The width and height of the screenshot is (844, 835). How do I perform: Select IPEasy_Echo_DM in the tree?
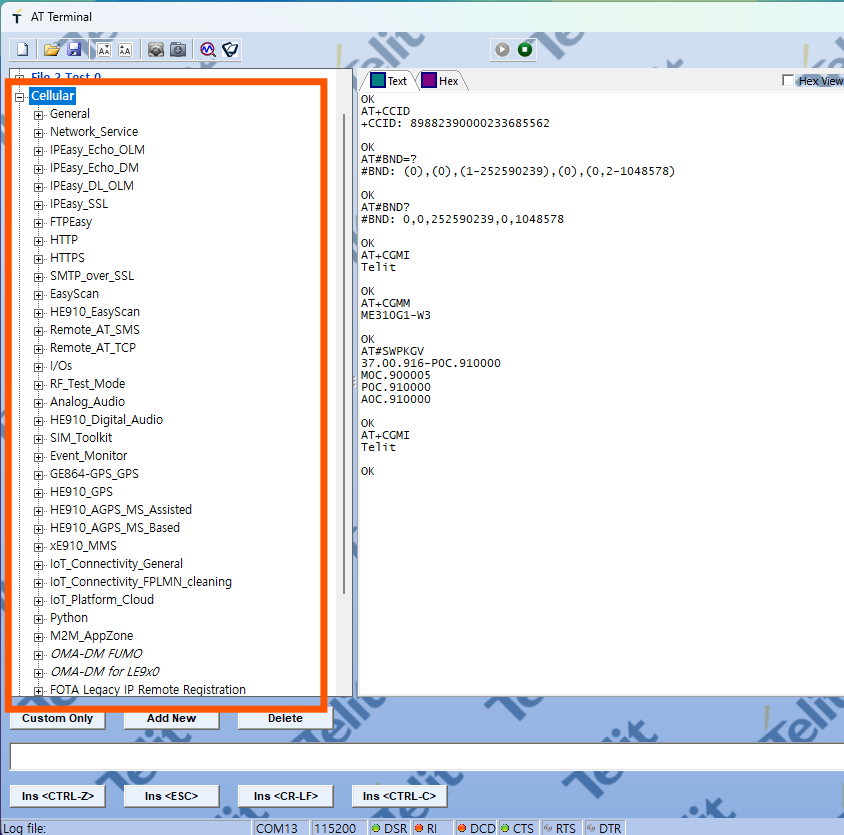pyautogui.click(x=94, y=167)
